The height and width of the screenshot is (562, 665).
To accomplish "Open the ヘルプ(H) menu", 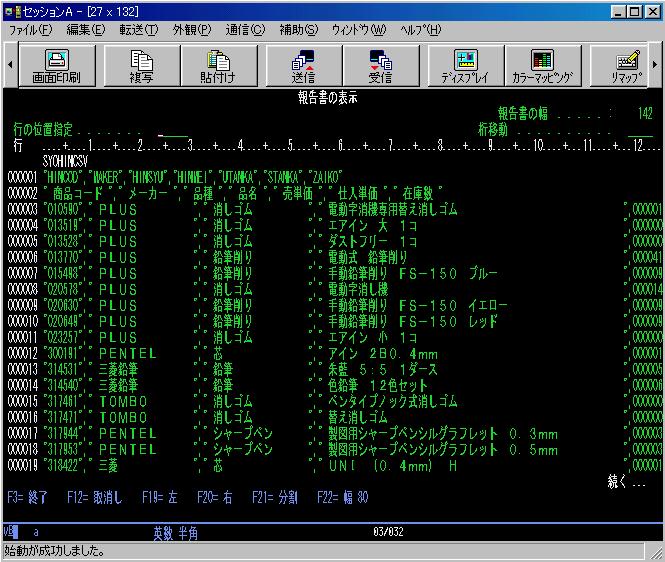I will (x=421, y=30).
